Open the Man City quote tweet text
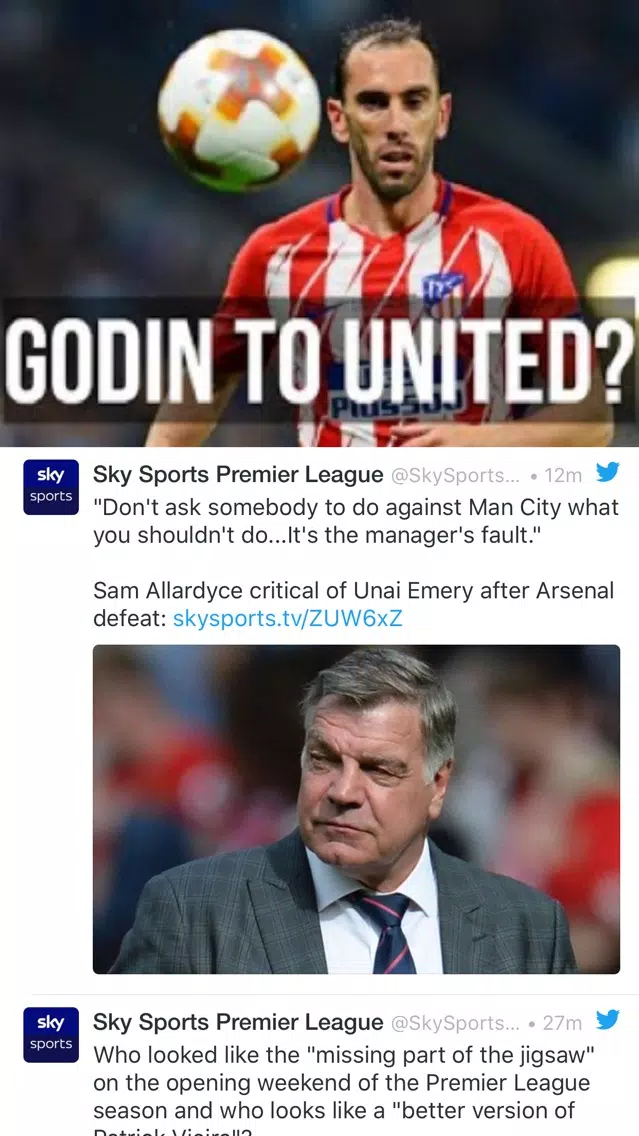Screen dimensions: 639x1136 [x=356, y=522]
